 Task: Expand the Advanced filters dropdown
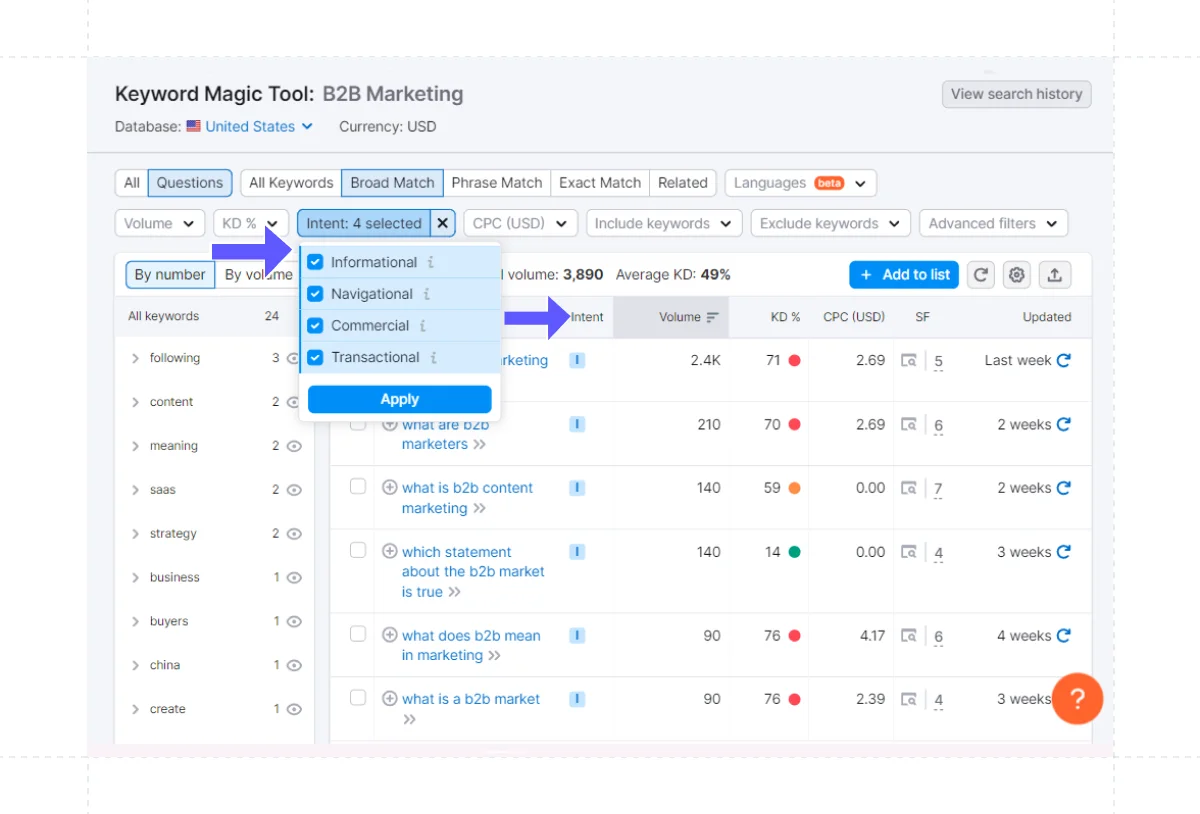coord(993,223)
